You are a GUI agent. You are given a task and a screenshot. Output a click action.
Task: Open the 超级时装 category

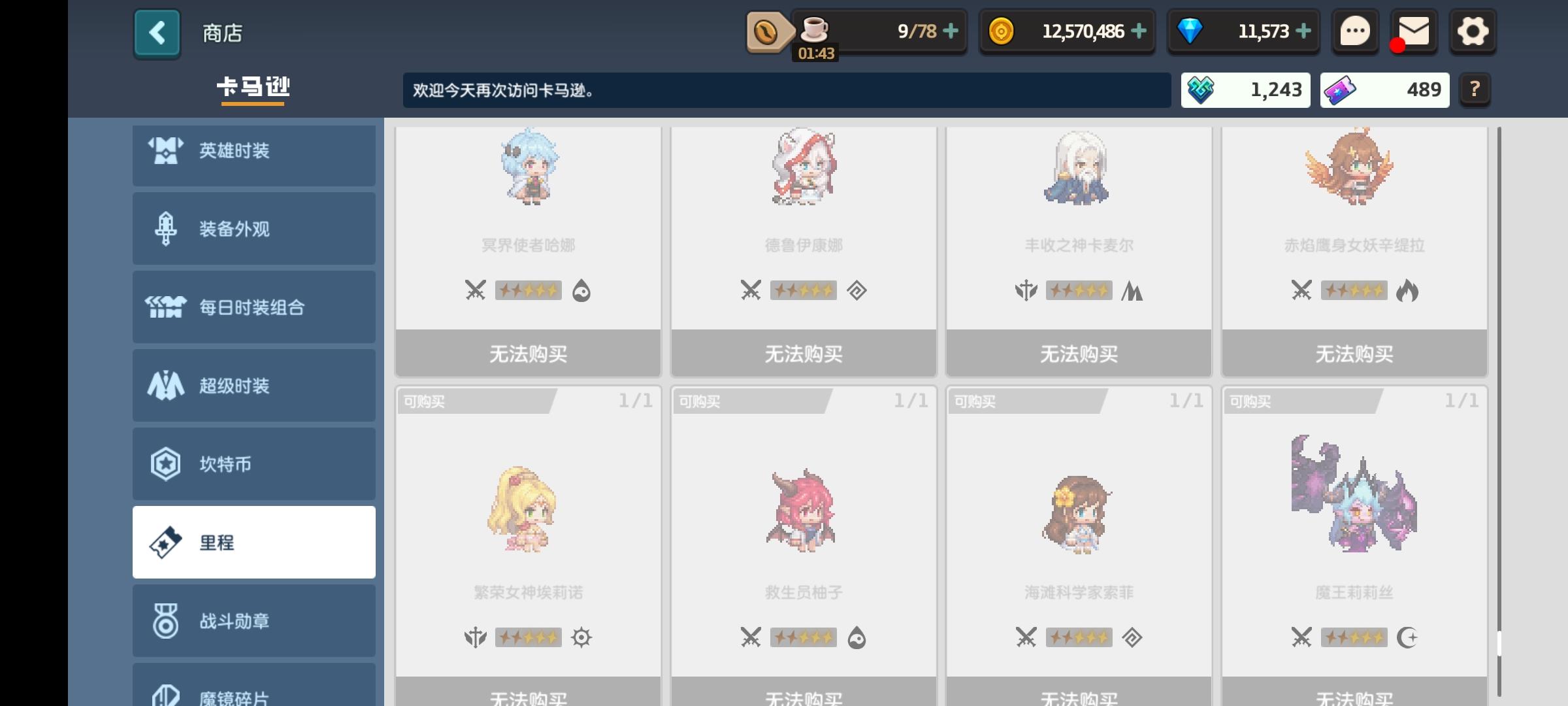254,386
